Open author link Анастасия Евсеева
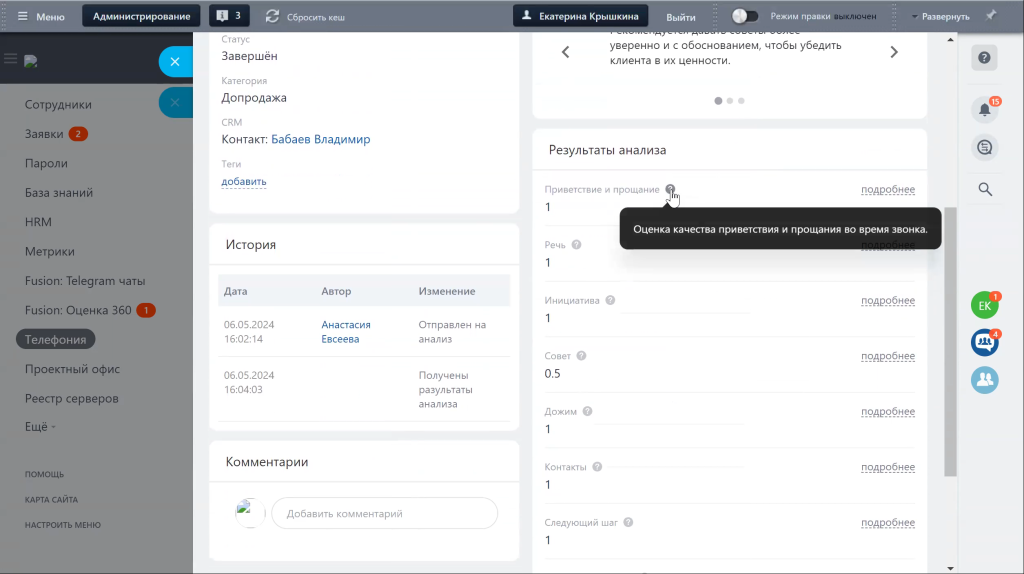Image resolution: width=1024 pixels, height=574 pixels. click(345, 332)
